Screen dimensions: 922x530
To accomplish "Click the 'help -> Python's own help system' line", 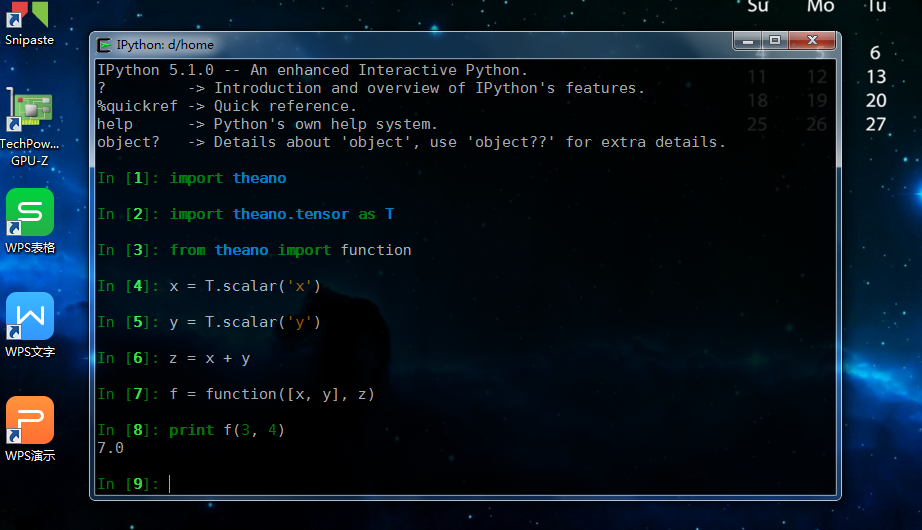I will coord(268,125).
